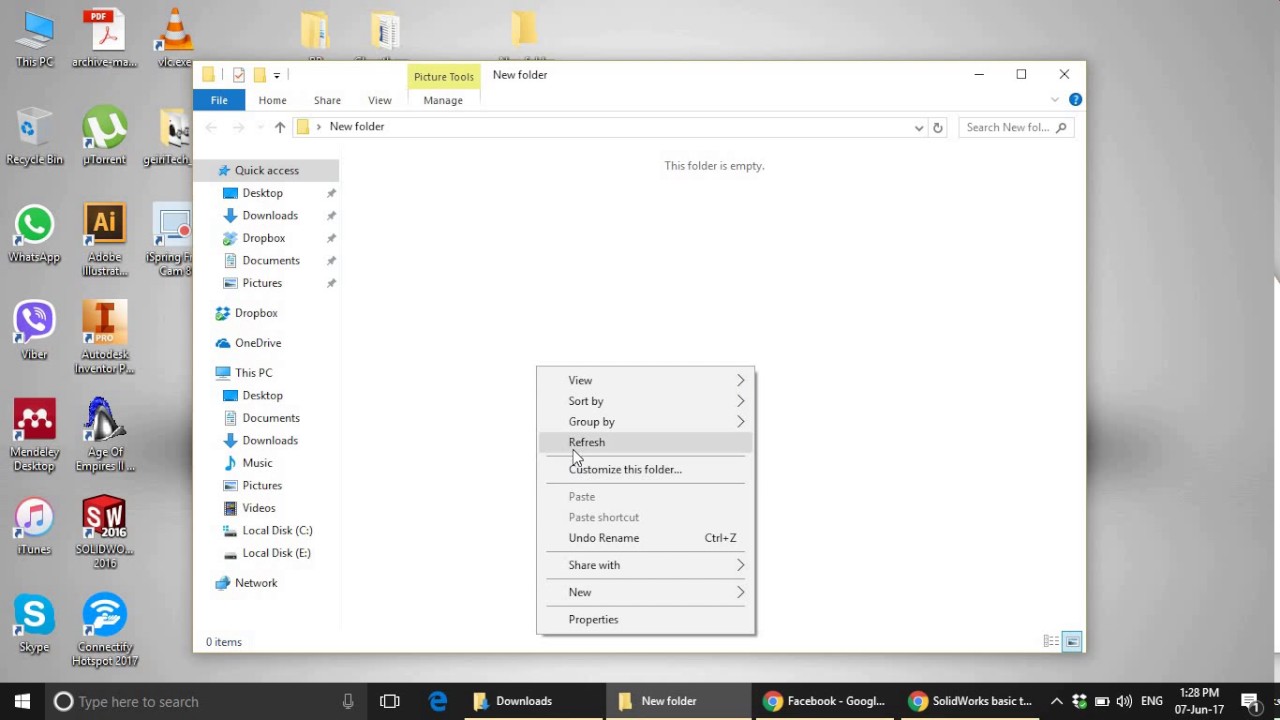
Task: Open Skype desktop shortcut
Action: (x=34, y=625)
